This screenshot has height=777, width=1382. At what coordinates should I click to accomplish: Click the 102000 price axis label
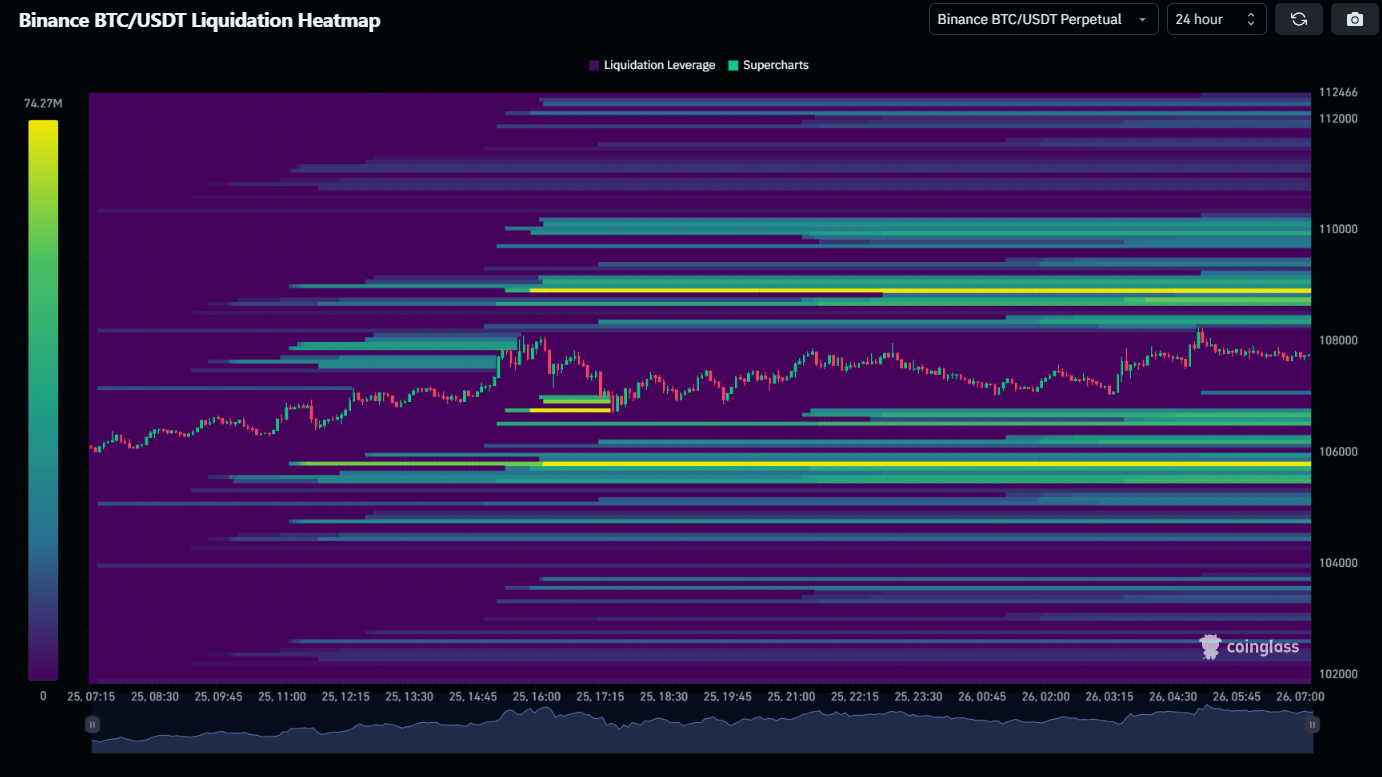click(x=1338, y=673)
